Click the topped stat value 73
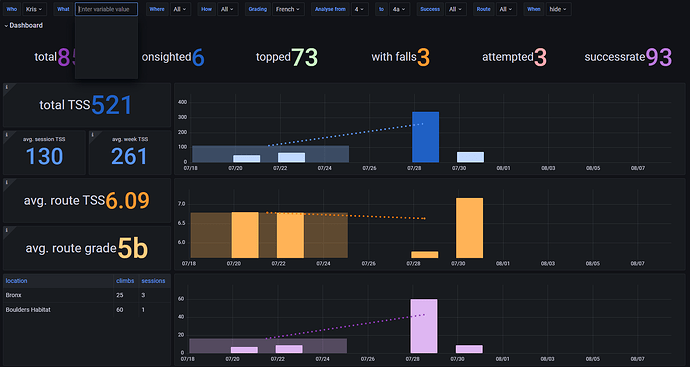 pyautogui.click(x=305, y=57)
